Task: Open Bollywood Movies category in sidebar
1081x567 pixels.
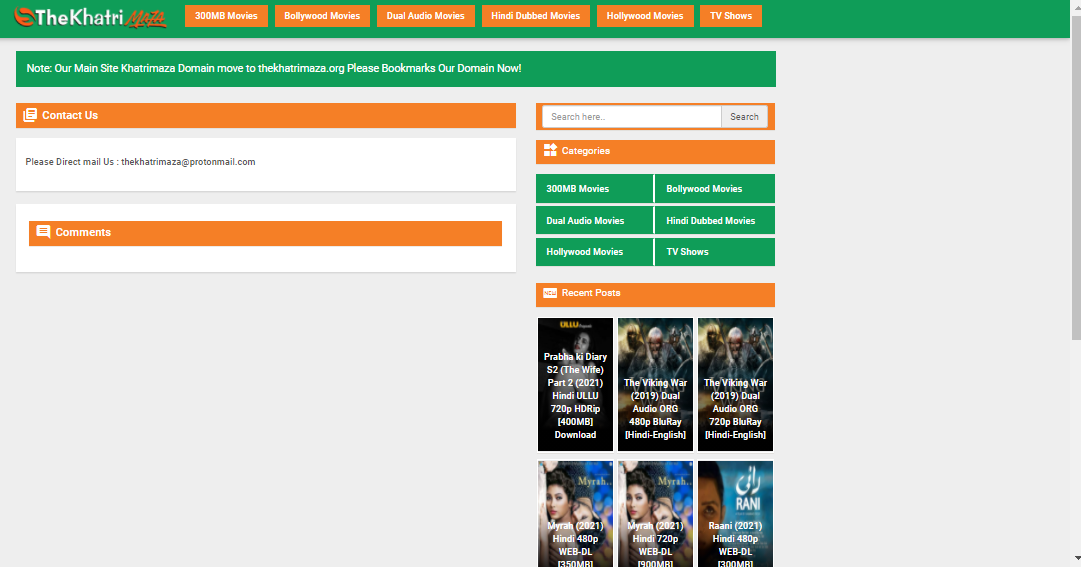Action: click(x=715, y=188)
